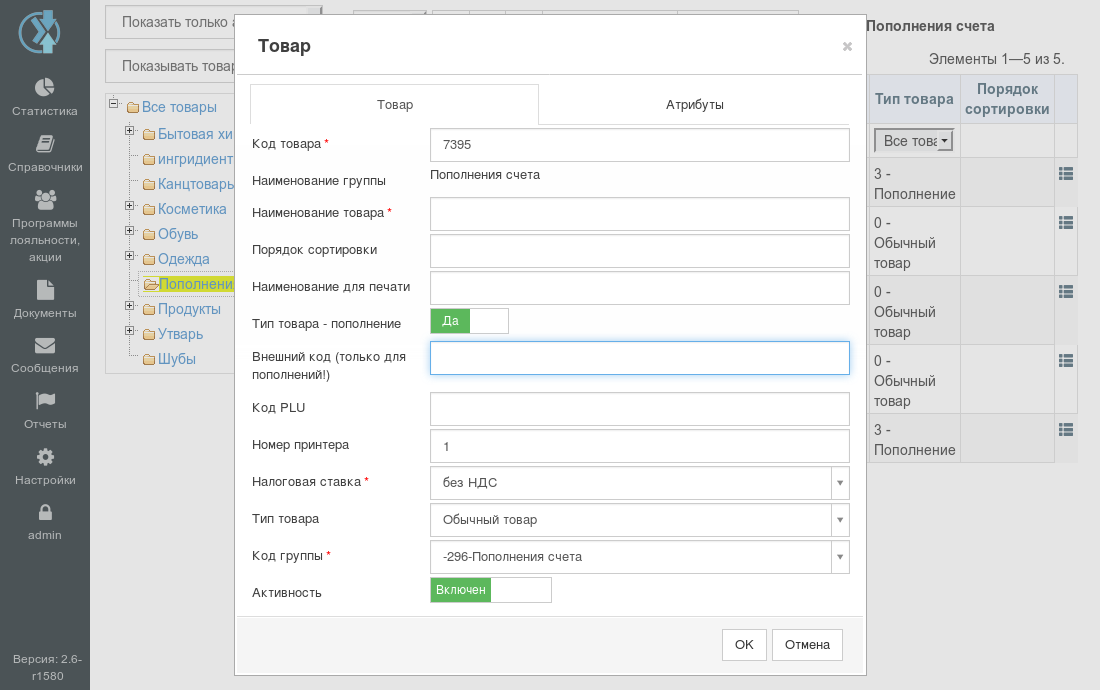This screenshot has height=690, width=1100.
Task: Open the Настройки gear icon
Action: pyautogui.click(x=45, y=457)
